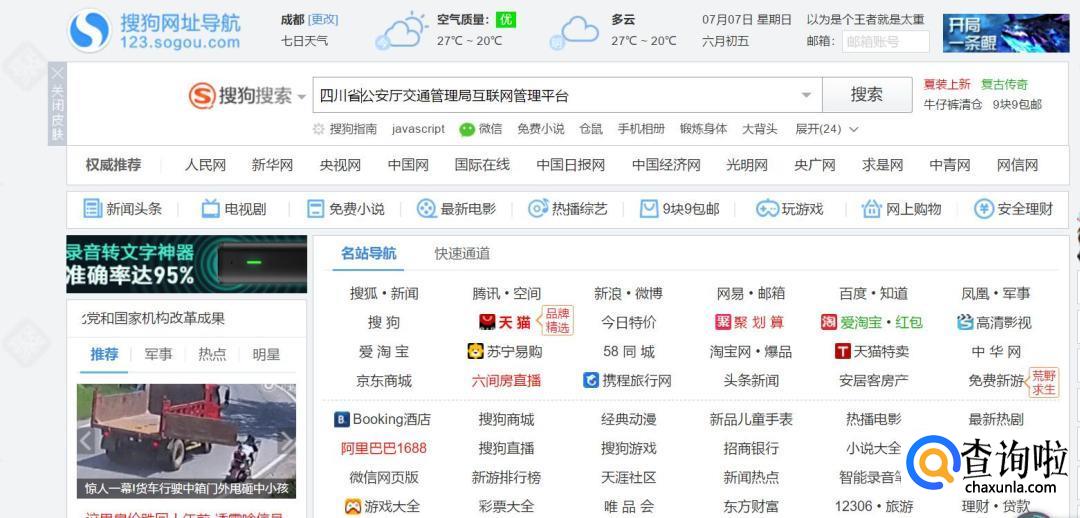The width and height of the screenshot is (1080, 518).
Task: Click the 电视剧 TV icon
Action: (x=210, y=208)
